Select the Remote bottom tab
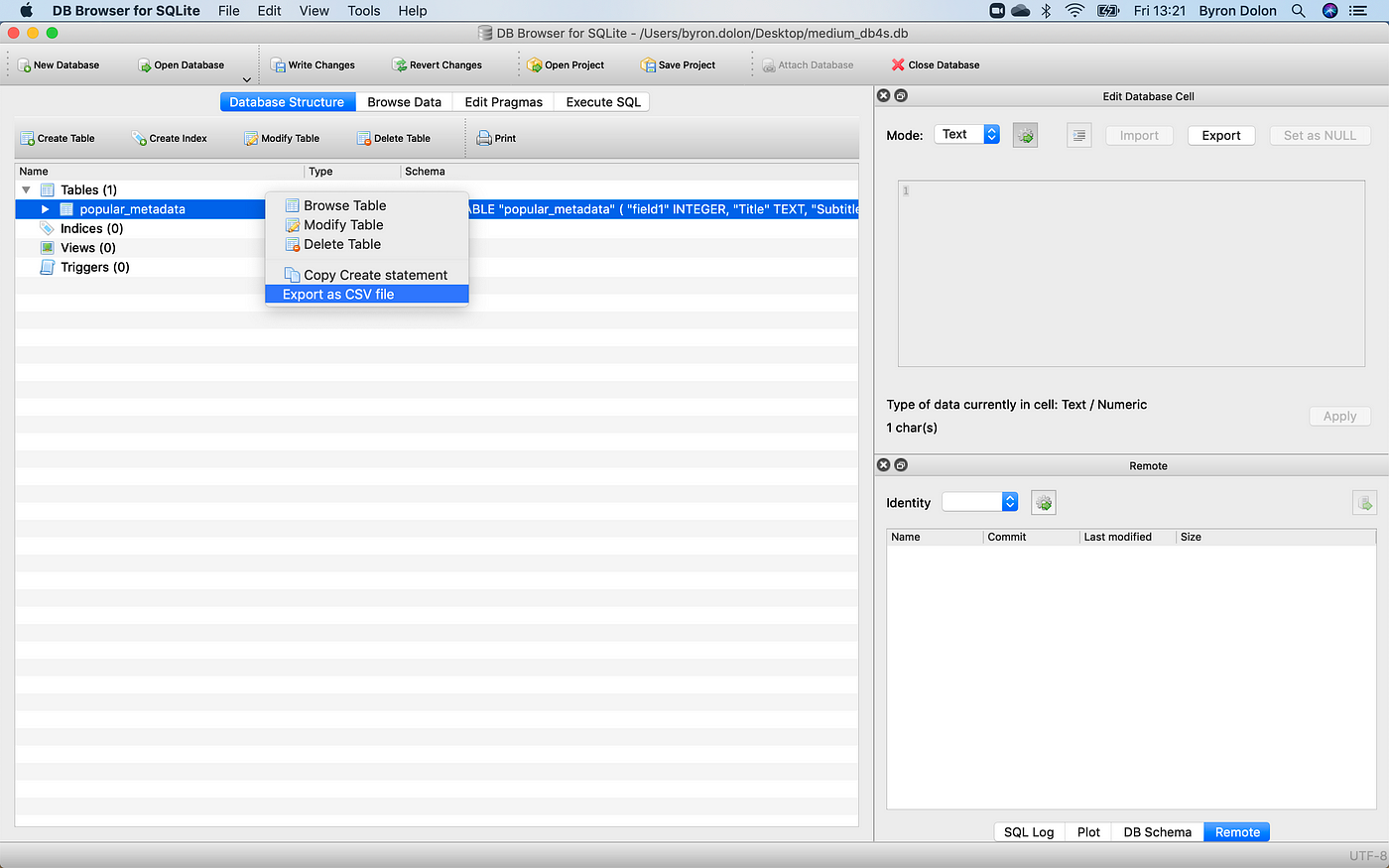 tap(1237, 832)
